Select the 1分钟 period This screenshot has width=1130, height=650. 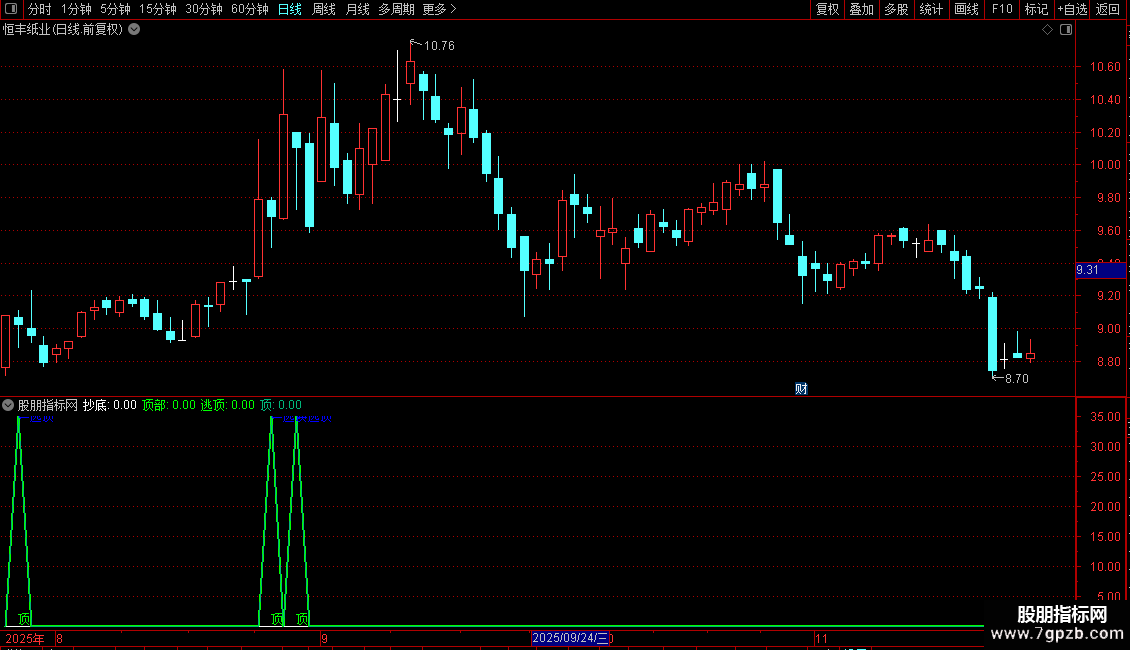click(76, 9)
